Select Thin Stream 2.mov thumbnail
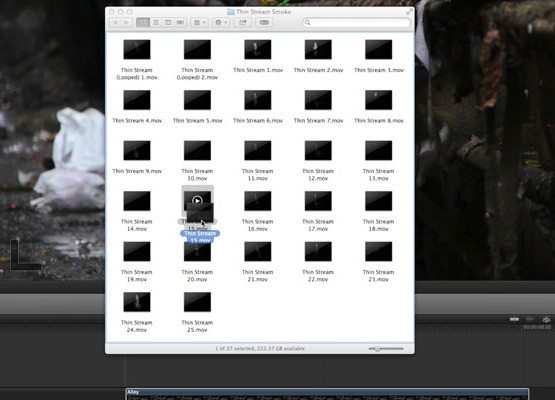 (318, 50)
